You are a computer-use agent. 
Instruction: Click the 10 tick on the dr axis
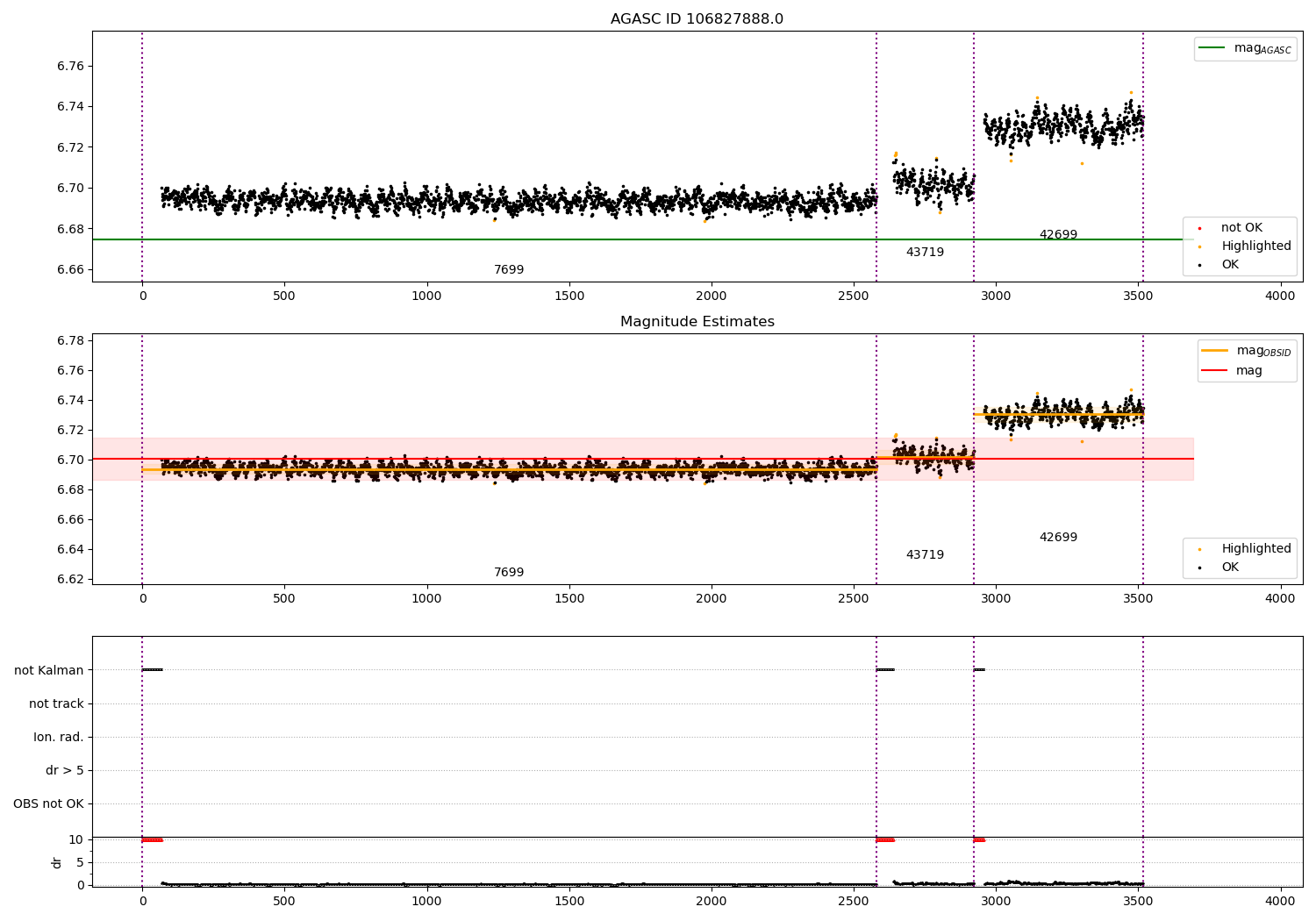(76, 839)
